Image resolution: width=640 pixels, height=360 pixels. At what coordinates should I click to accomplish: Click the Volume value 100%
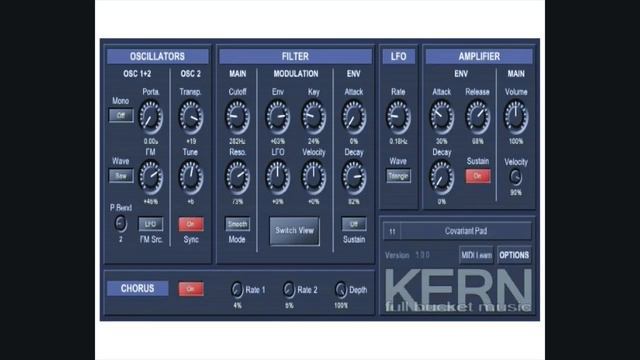[516, 141]
